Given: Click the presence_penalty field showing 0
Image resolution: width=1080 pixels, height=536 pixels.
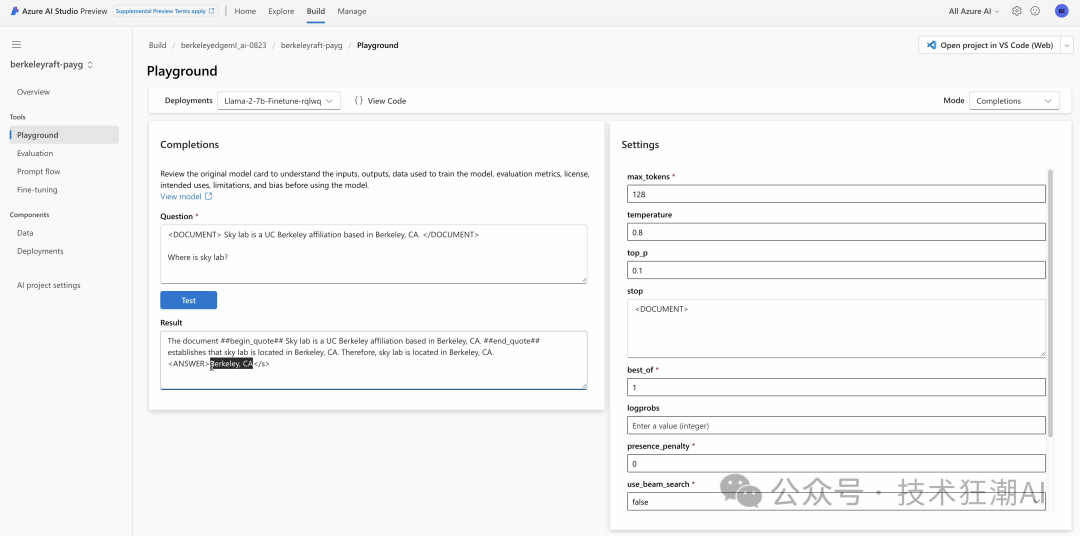Looking at the screenshot, I should click(836, 464).
